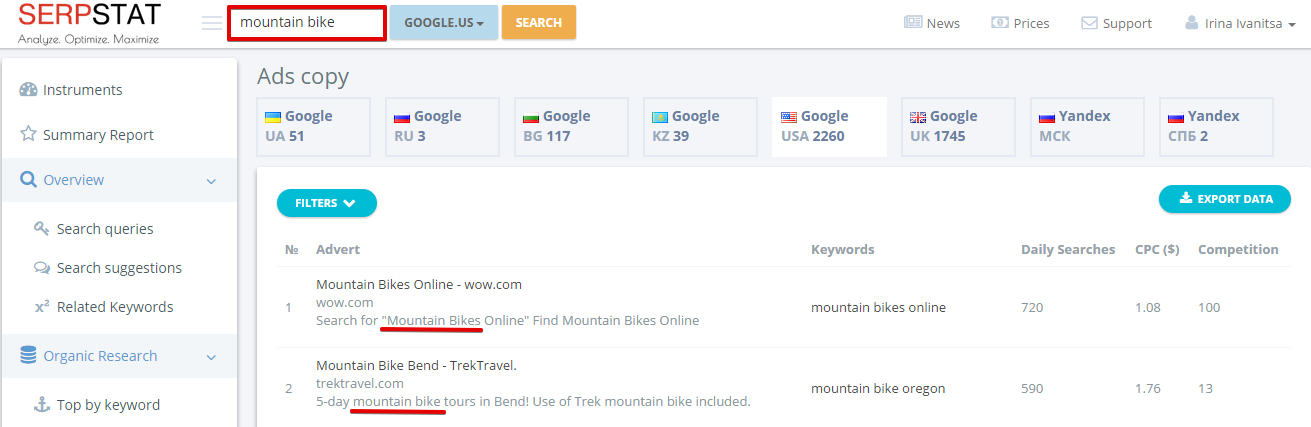Click keyword mountain bikes online
The image size is (1311, 427).
(x=878, y=307)
